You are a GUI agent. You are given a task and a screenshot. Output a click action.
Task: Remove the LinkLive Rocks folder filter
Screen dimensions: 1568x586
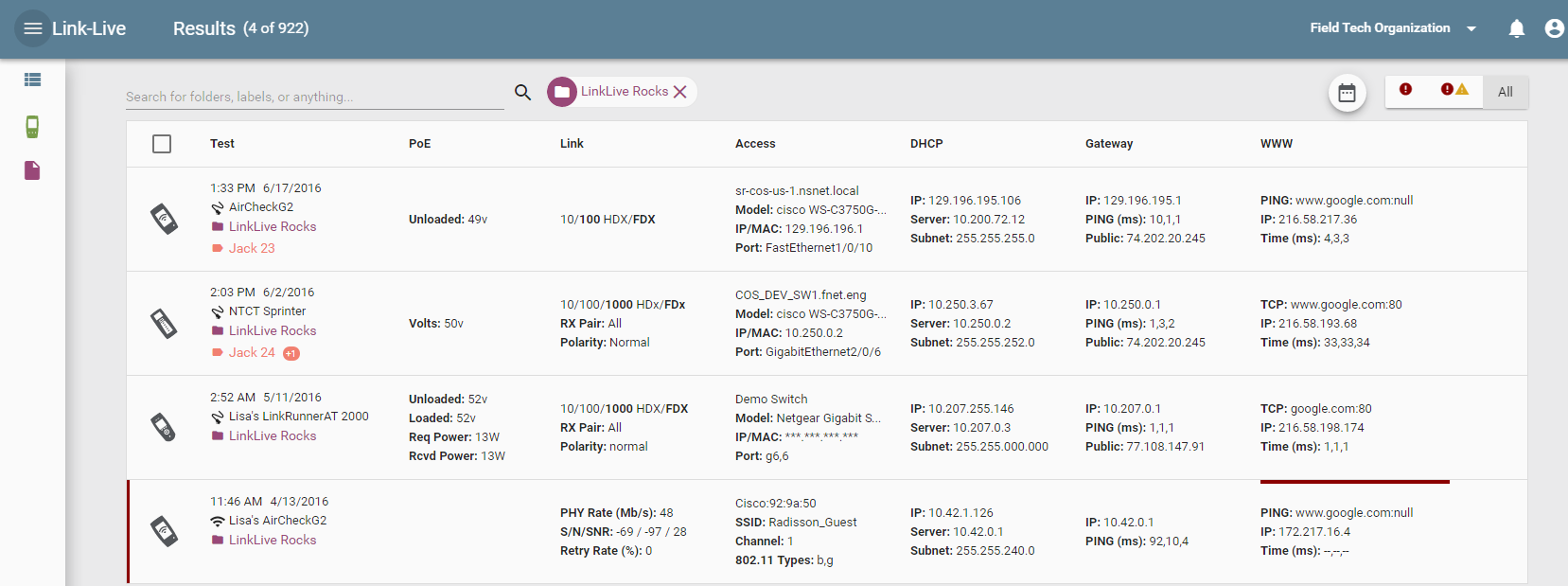coord(679,92)
